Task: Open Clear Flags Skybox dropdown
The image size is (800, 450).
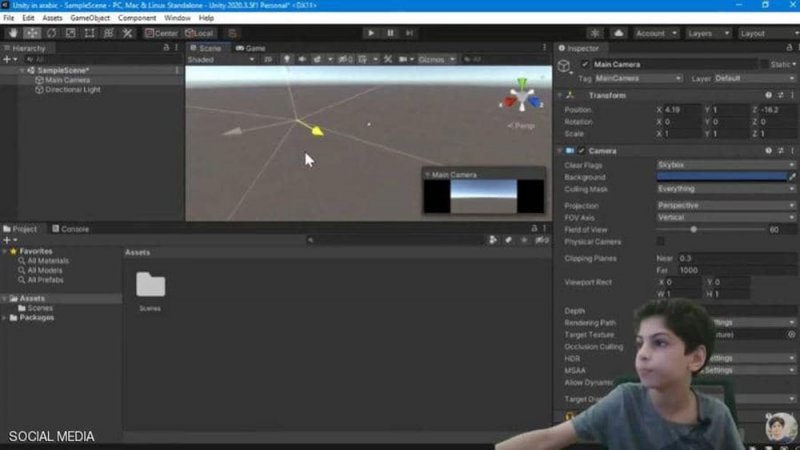Action: coord(726,165)
